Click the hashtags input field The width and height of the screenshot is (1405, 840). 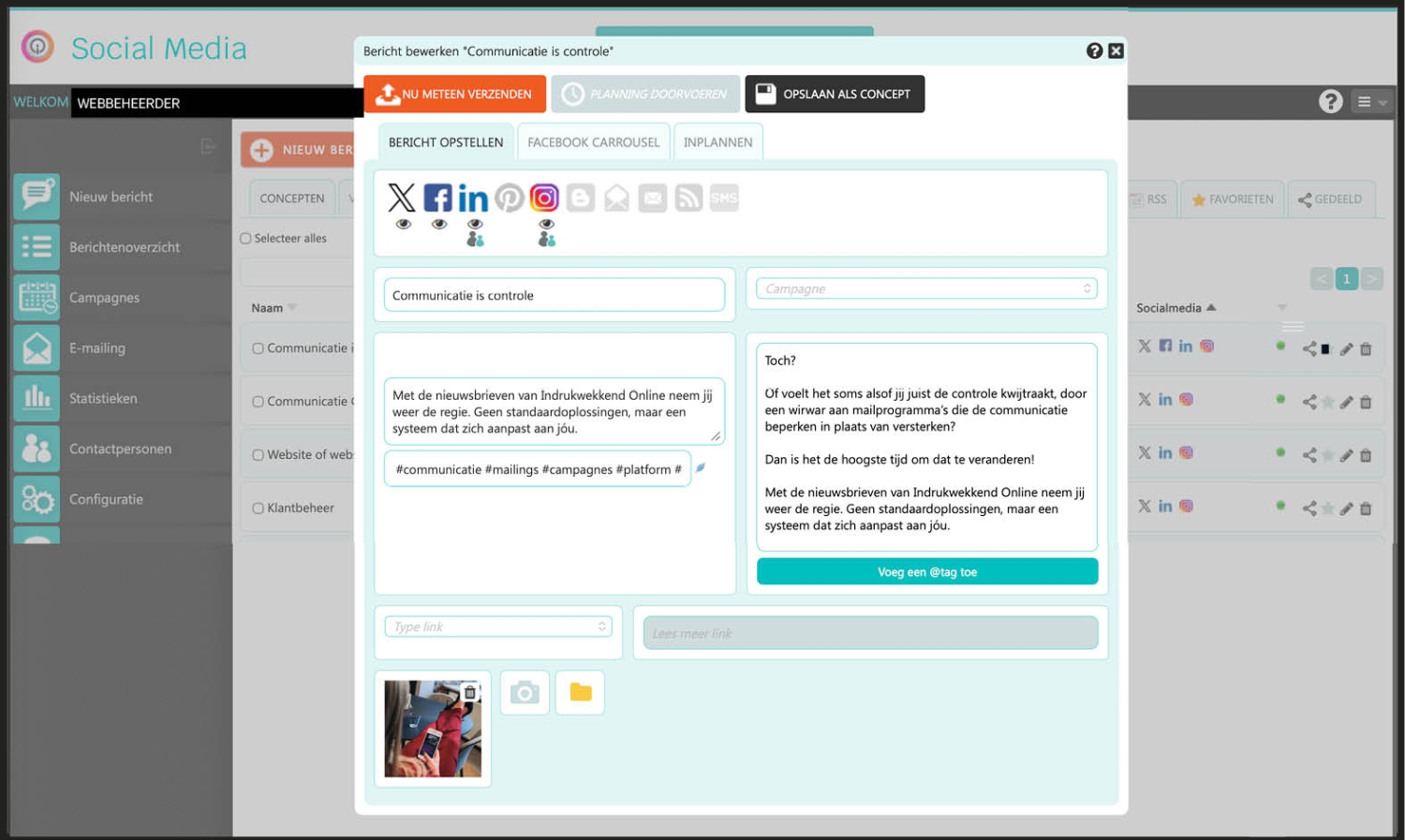pyautogui.click(x=538, y=469)
